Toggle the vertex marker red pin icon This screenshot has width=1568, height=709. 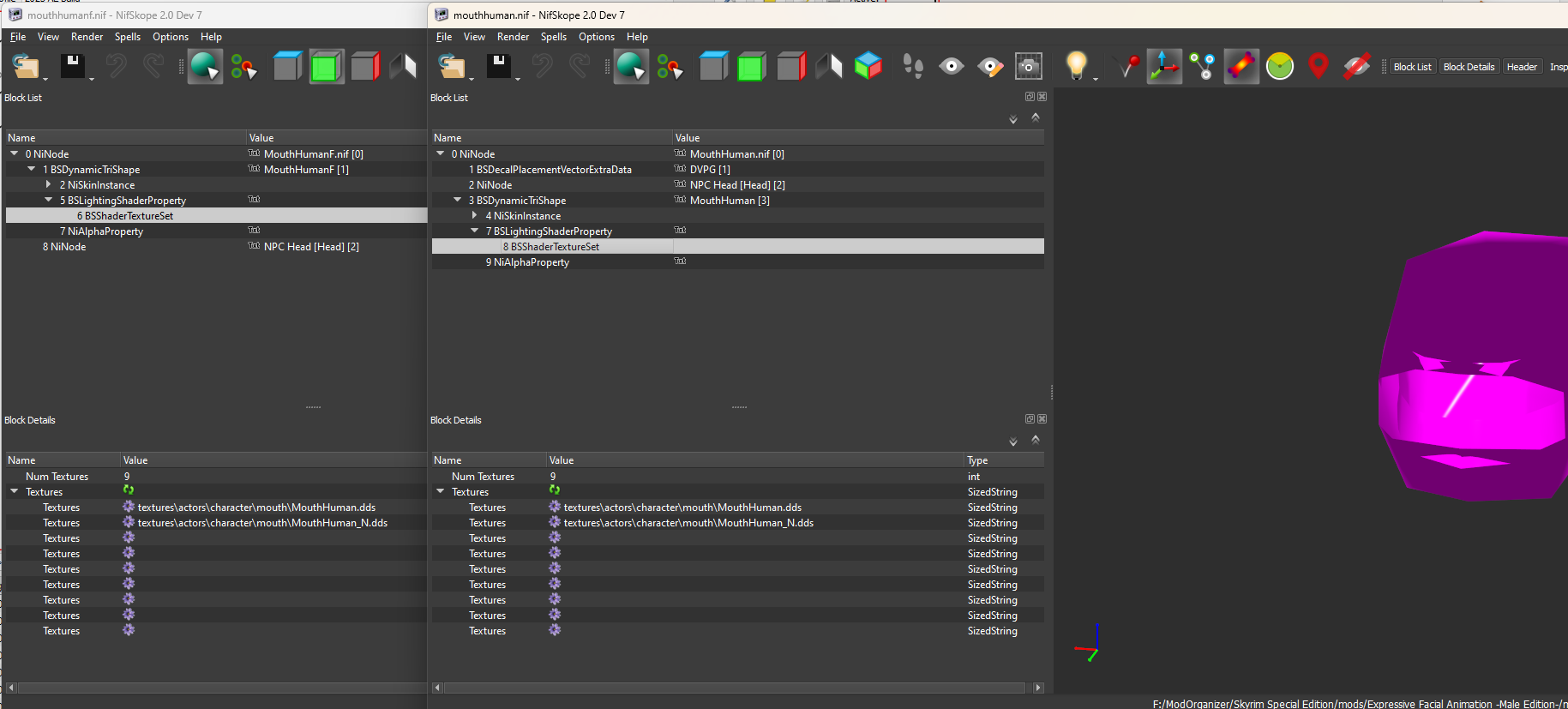1126,66
